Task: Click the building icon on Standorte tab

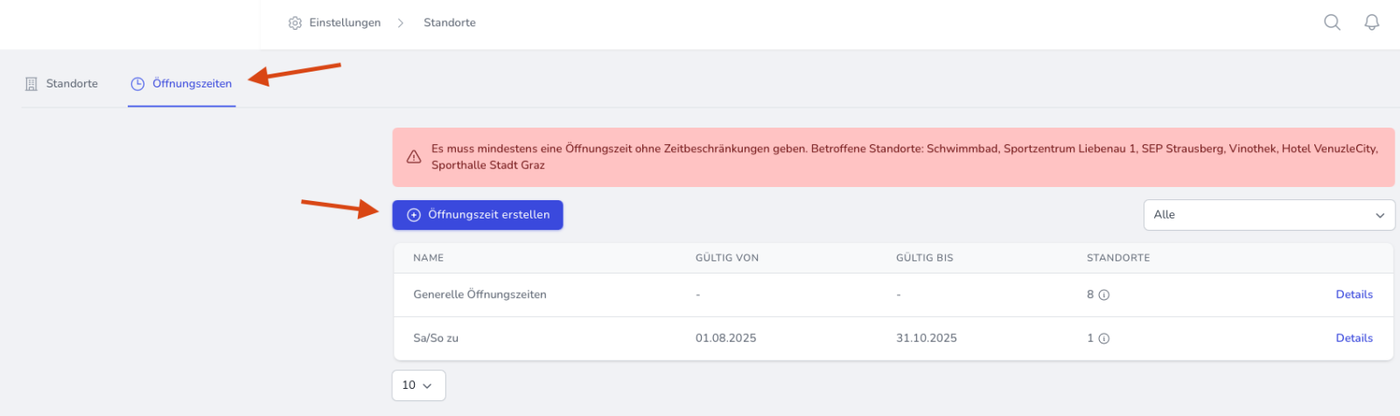Action: coord(31,84)
